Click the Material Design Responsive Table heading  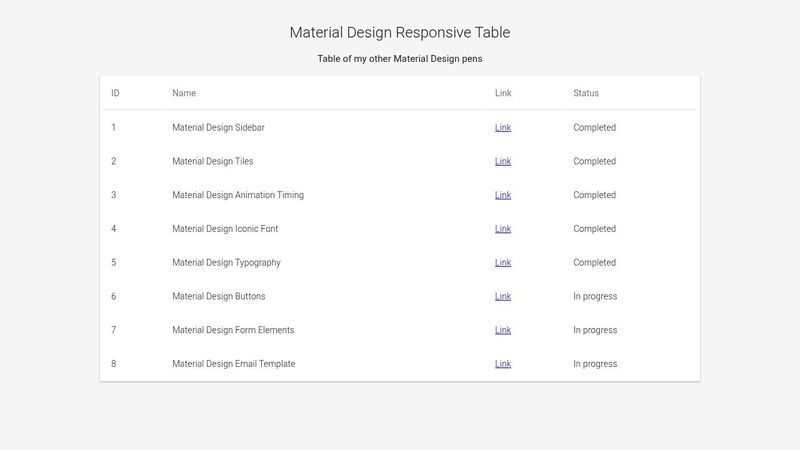point(400,32)
